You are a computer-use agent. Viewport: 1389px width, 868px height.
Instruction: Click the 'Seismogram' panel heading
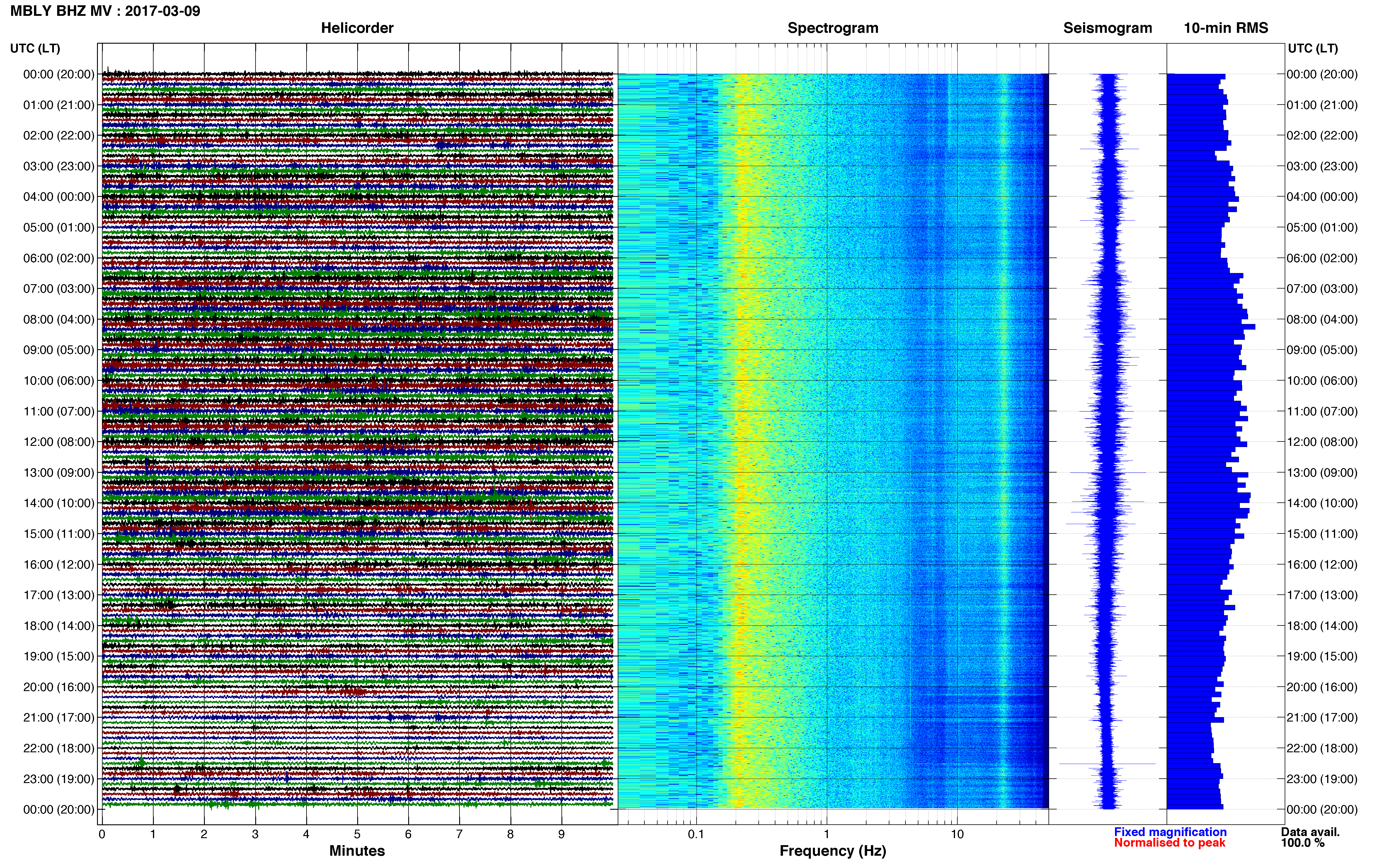pyautogui.click(x=1108, y=28)
